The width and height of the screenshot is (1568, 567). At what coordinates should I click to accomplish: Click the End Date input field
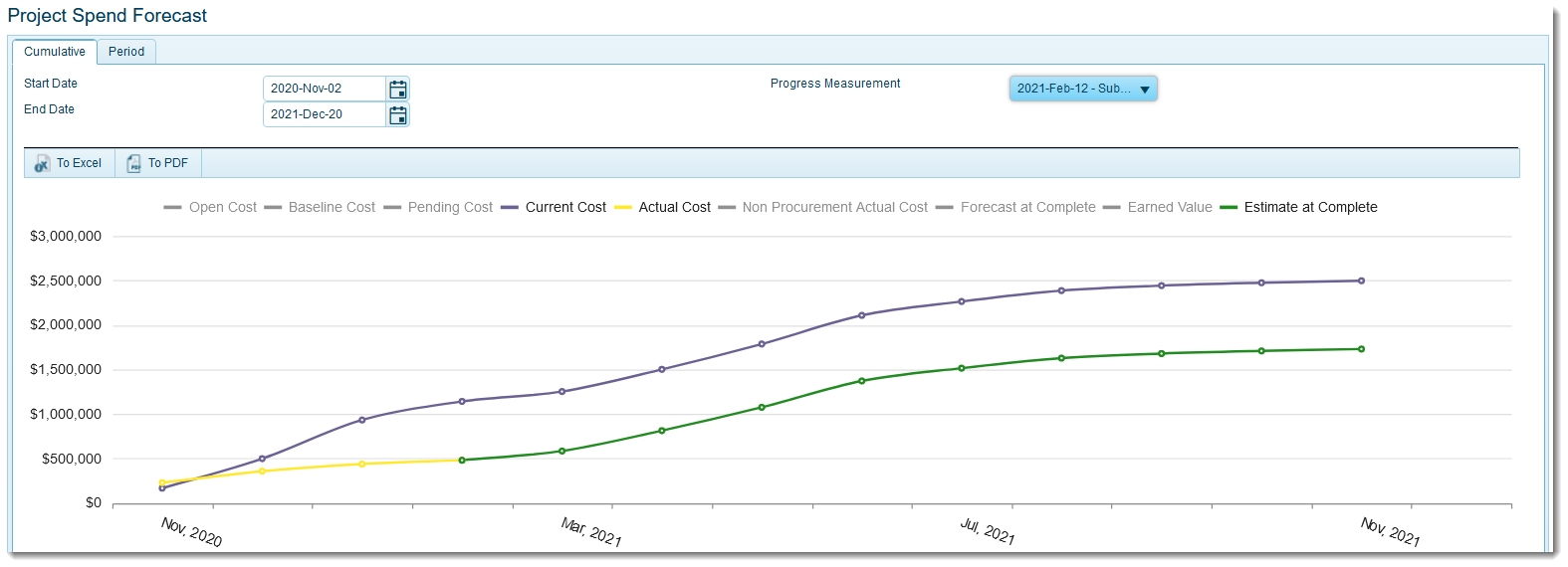324,114
